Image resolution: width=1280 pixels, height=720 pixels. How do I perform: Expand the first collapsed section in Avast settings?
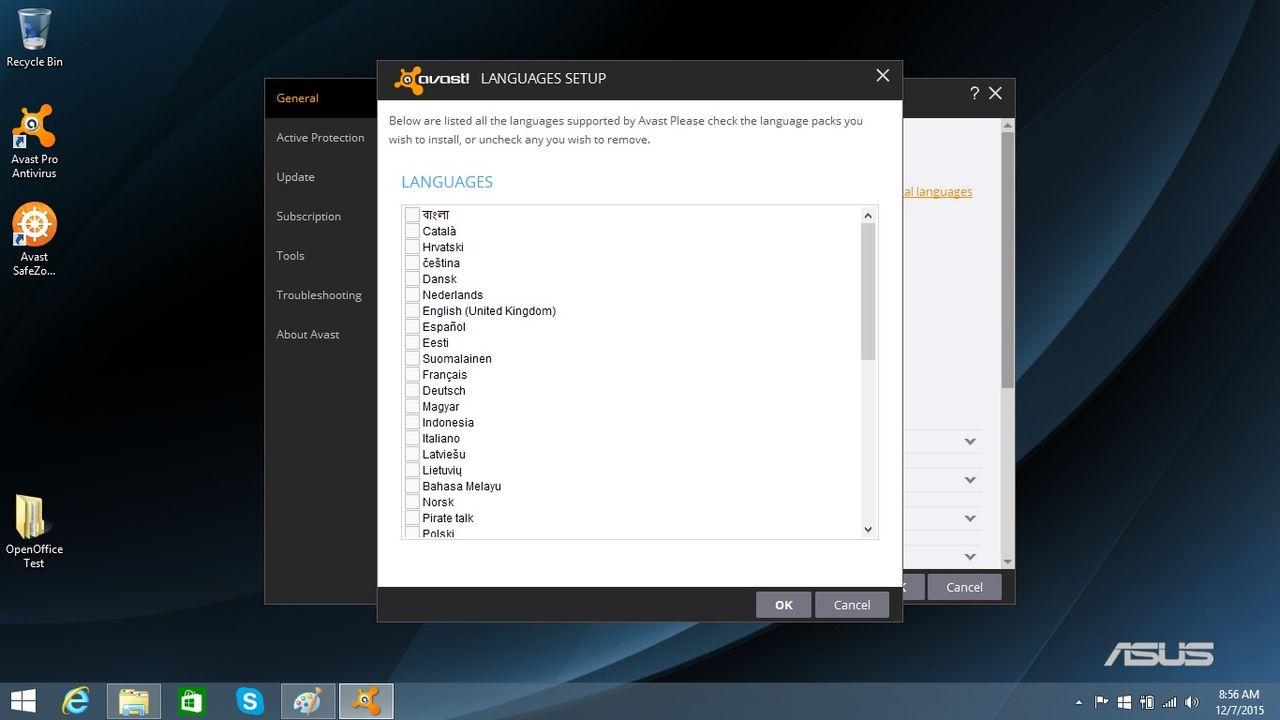tap(969, 442)
